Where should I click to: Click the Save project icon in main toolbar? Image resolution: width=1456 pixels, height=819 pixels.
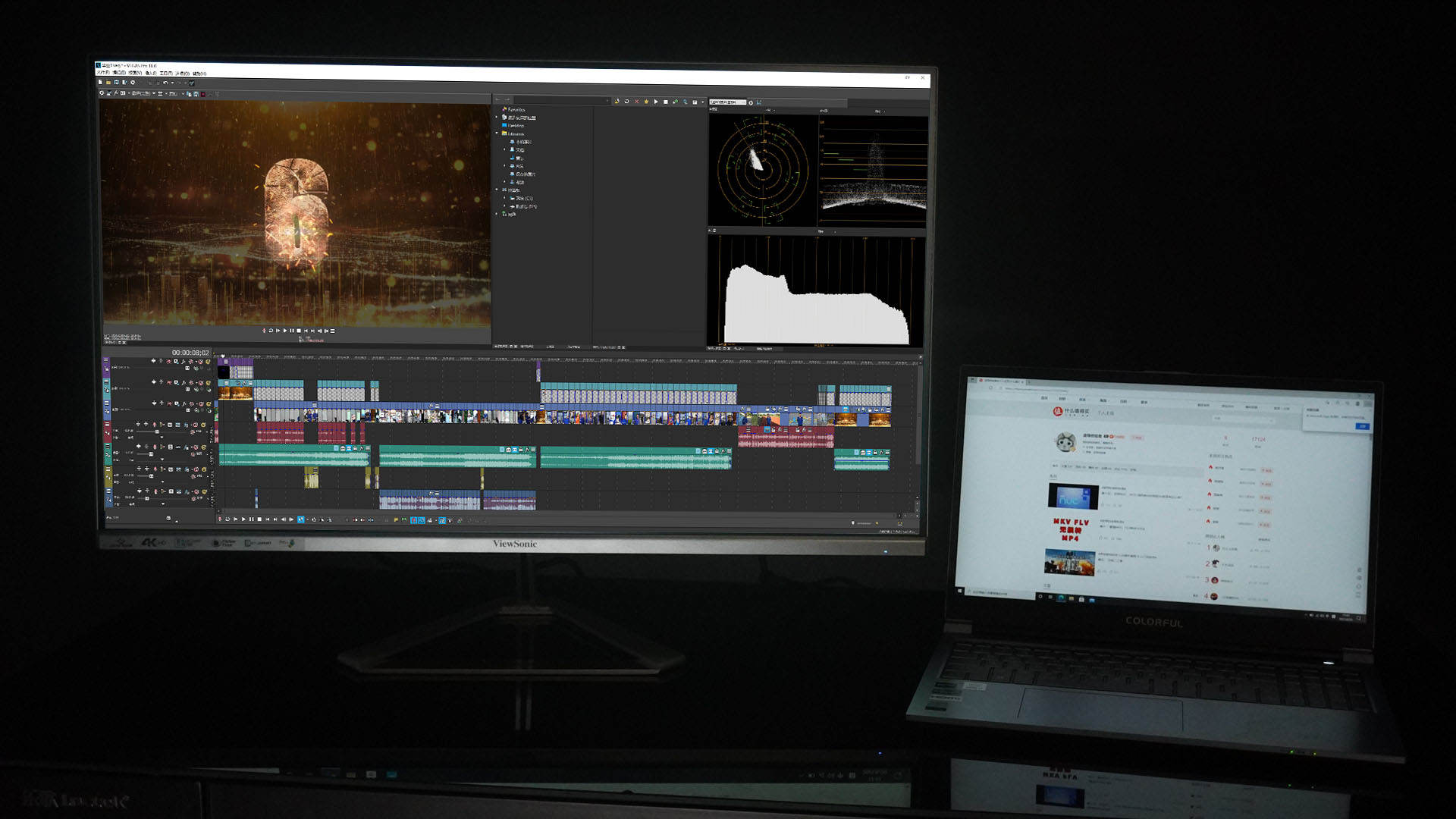point(116,82)
